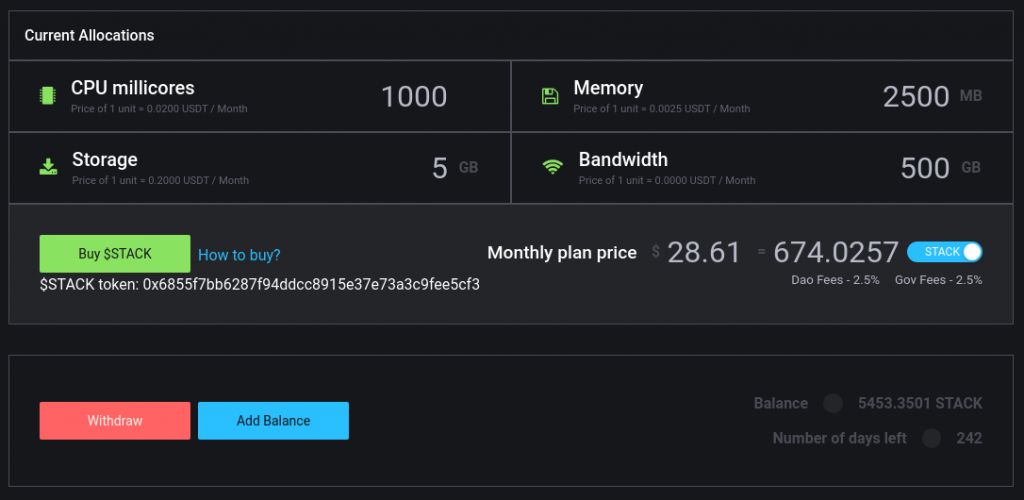
Task: Click the CPU millicores chip icon
Action: [x=47, y=96]
